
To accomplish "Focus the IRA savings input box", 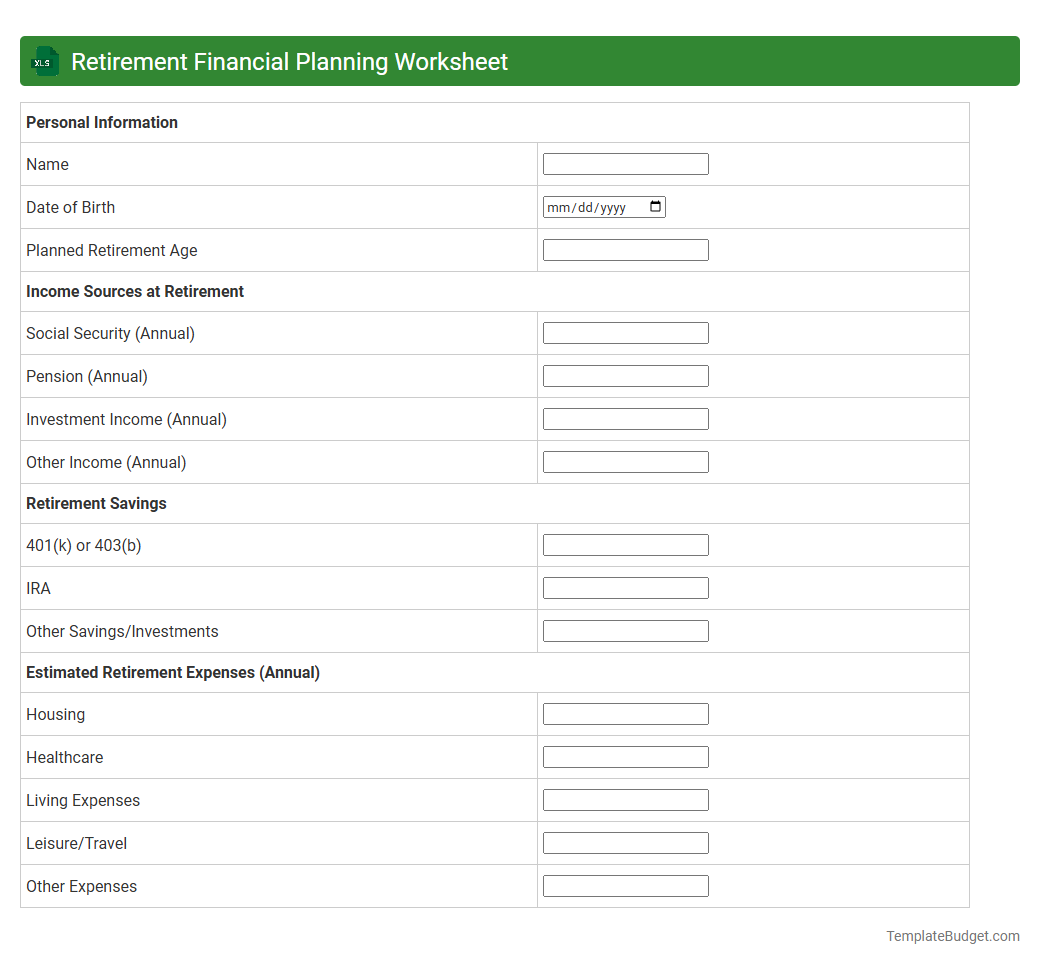I will pyautogui.click(x=625, y=587).
